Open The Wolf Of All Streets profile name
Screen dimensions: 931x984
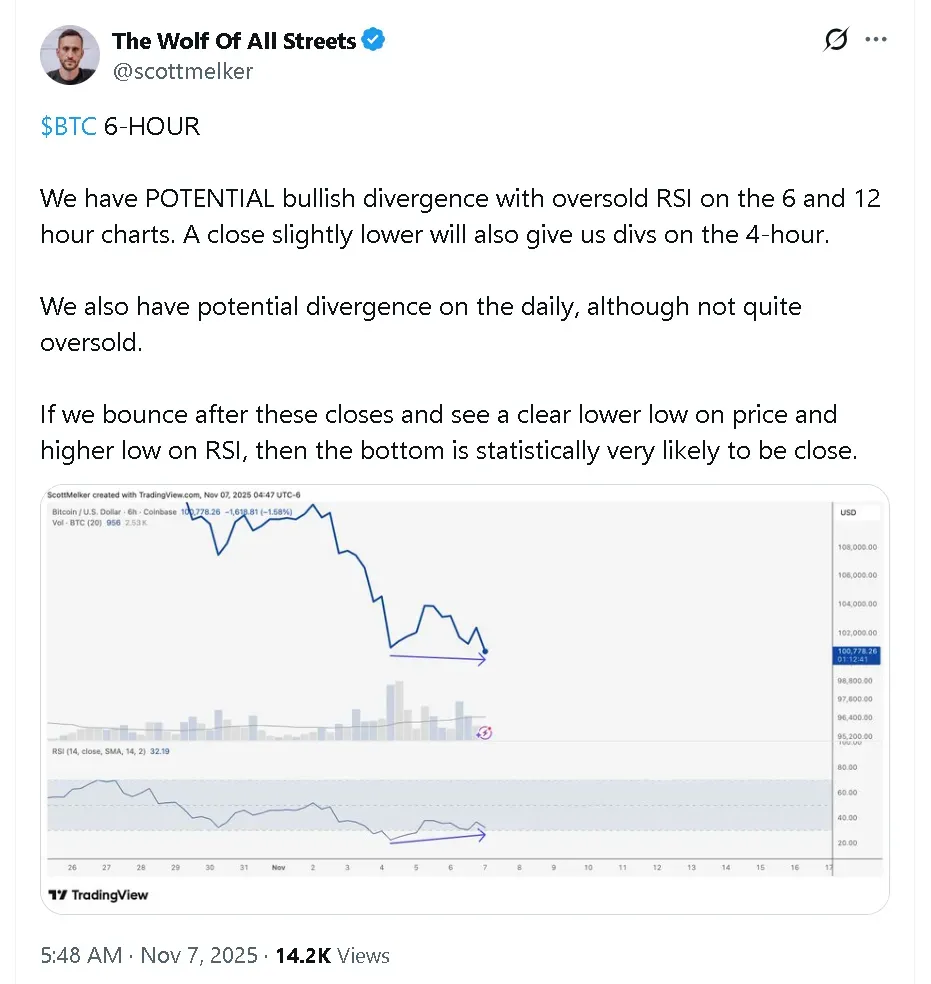(x=234, y=41)
